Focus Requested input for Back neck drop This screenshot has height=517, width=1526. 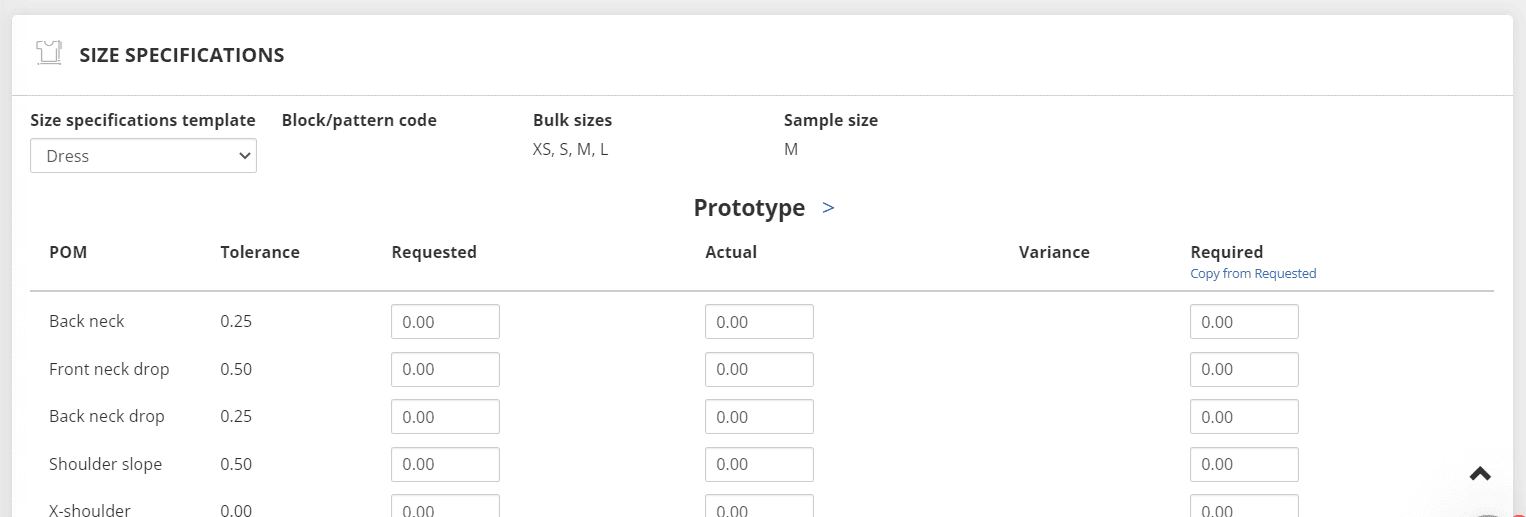[445, 417]
